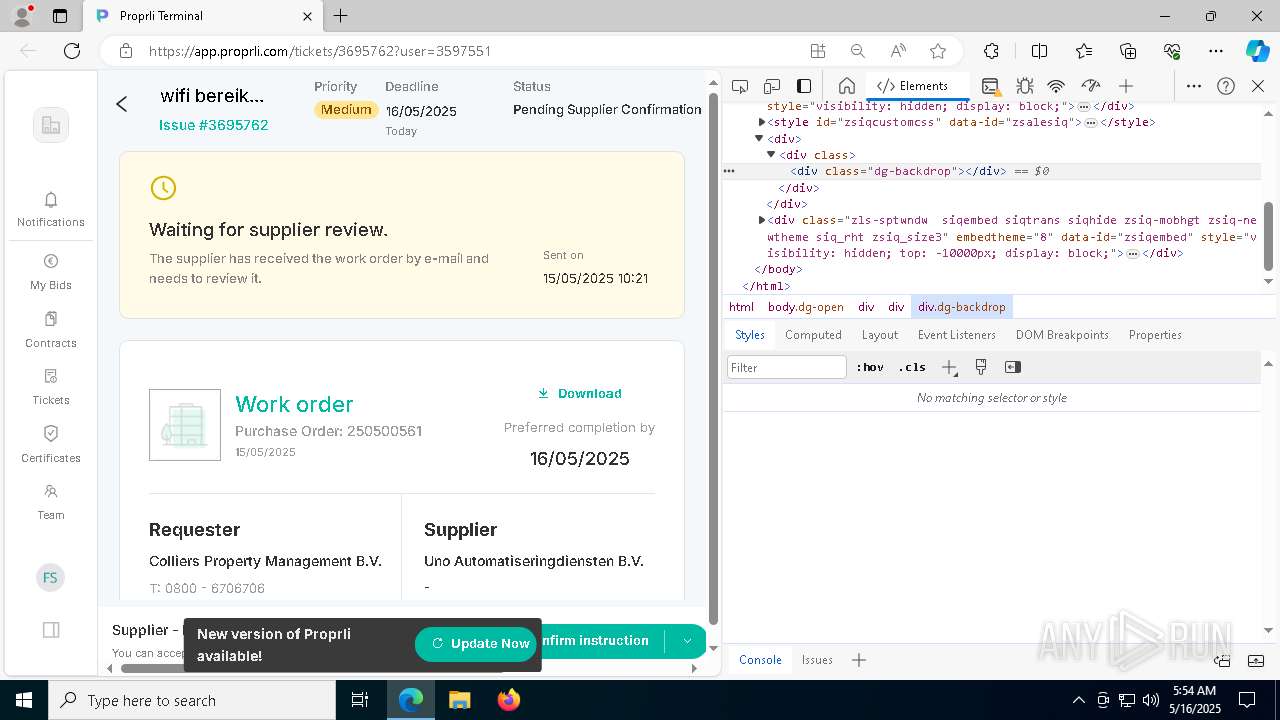The image size is (1280, 720).
Task: Collapse the div parent node
Action: (759, 138)
